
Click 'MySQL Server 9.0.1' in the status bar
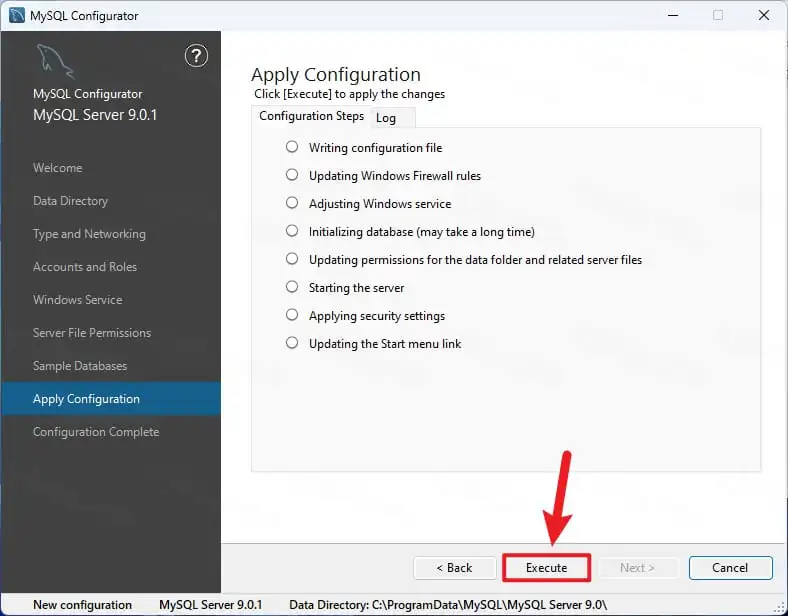click(211, 605)
